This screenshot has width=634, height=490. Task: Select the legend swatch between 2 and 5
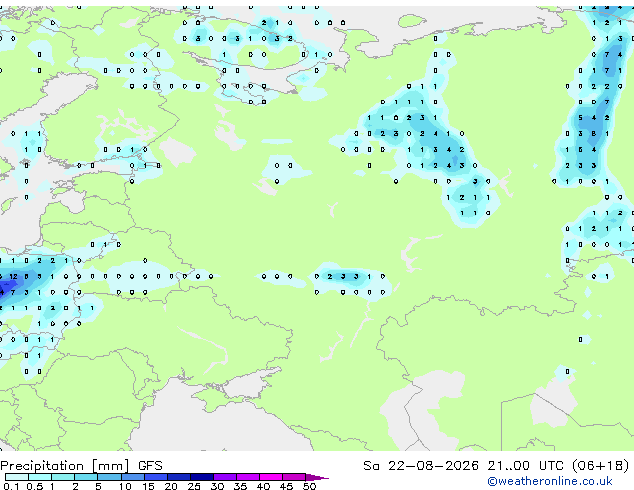tap(86, 477)
